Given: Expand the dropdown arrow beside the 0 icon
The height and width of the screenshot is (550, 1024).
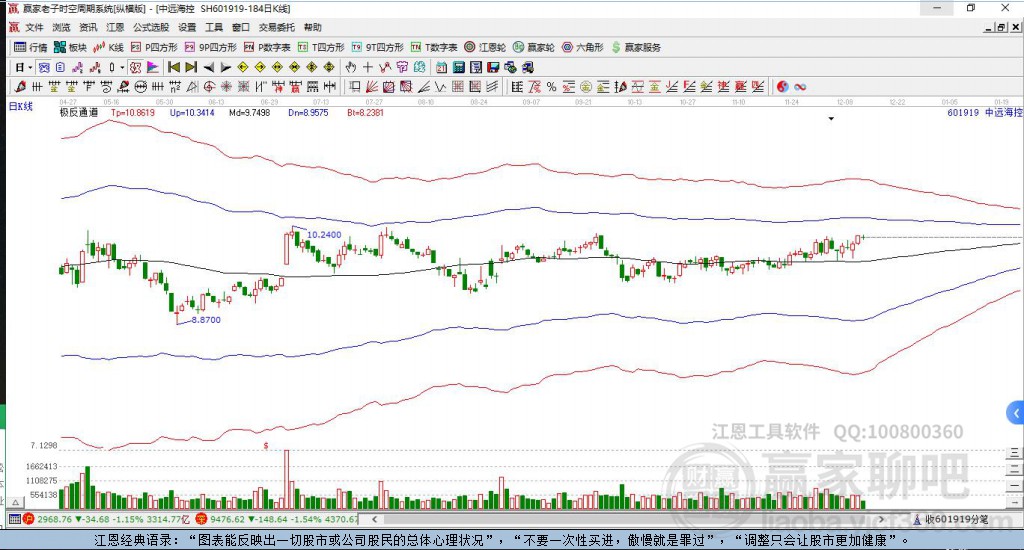Looking at the screenshot, I should pos(122,67).
